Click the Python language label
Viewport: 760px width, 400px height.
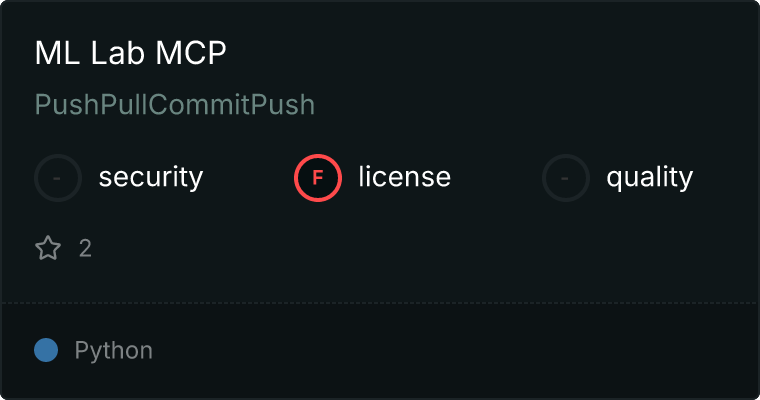pos(113,351)
